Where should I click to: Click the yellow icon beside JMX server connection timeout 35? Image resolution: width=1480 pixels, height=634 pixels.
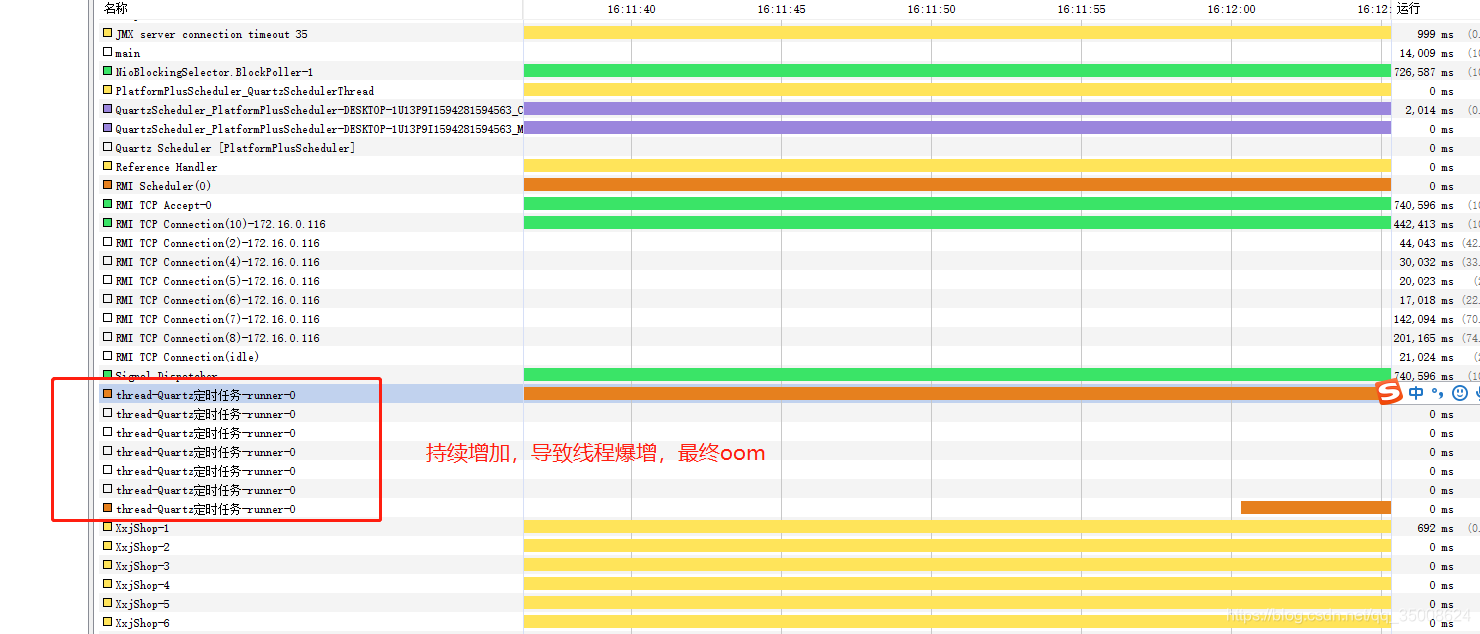pos(107,32)
